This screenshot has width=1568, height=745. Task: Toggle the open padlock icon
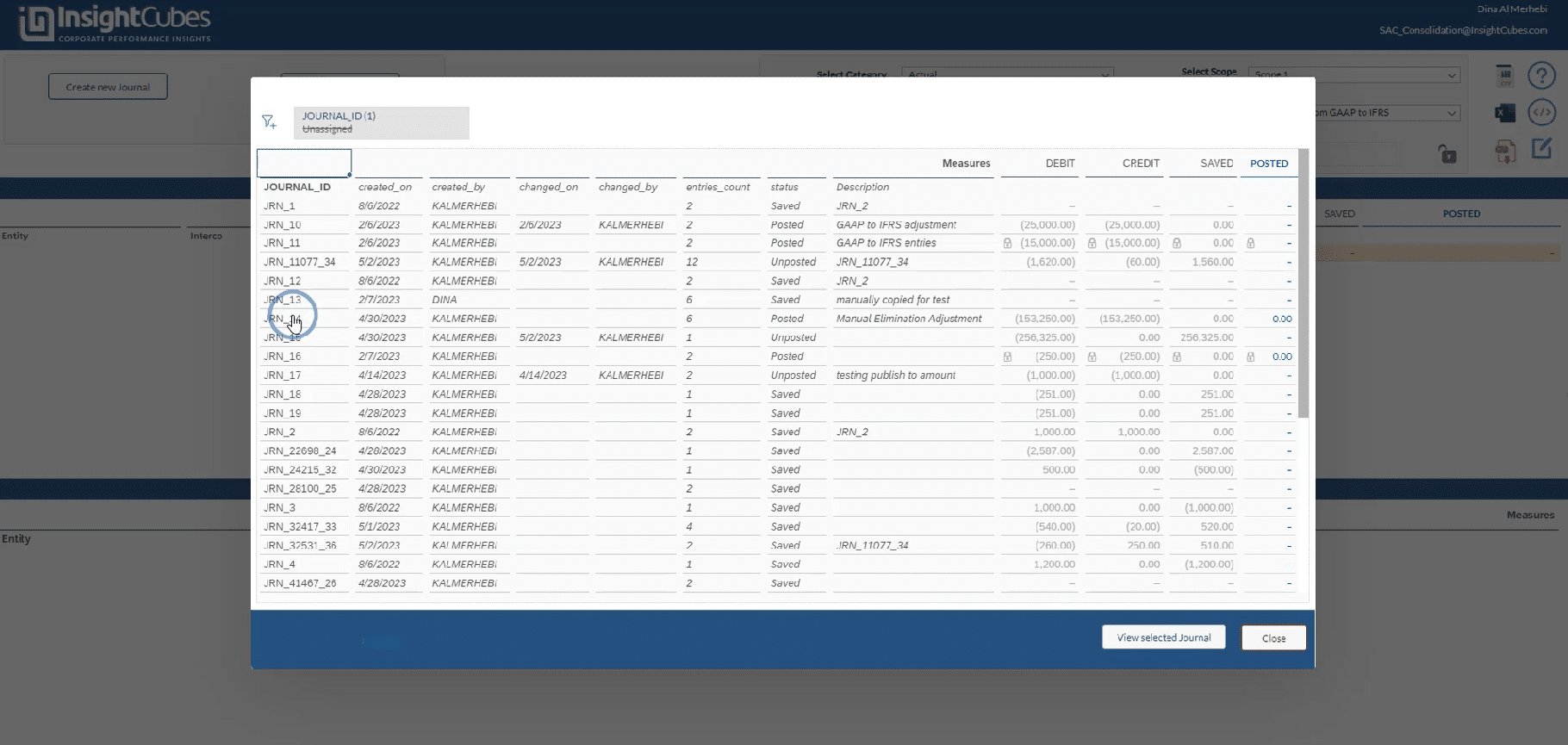[x=1447, y=154]
